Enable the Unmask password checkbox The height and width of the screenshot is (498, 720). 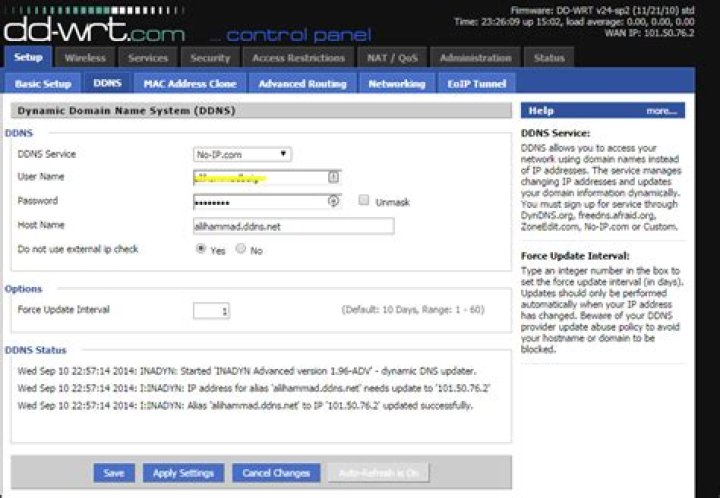coord(364,200)
